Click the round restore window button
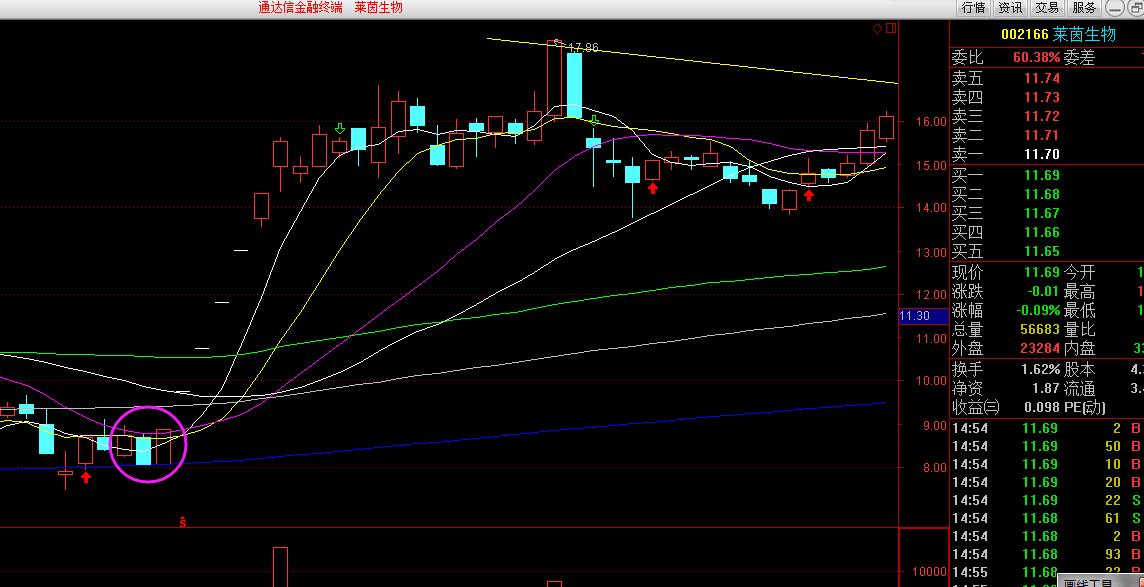Screen dimensions: 1144x587 1135,8
